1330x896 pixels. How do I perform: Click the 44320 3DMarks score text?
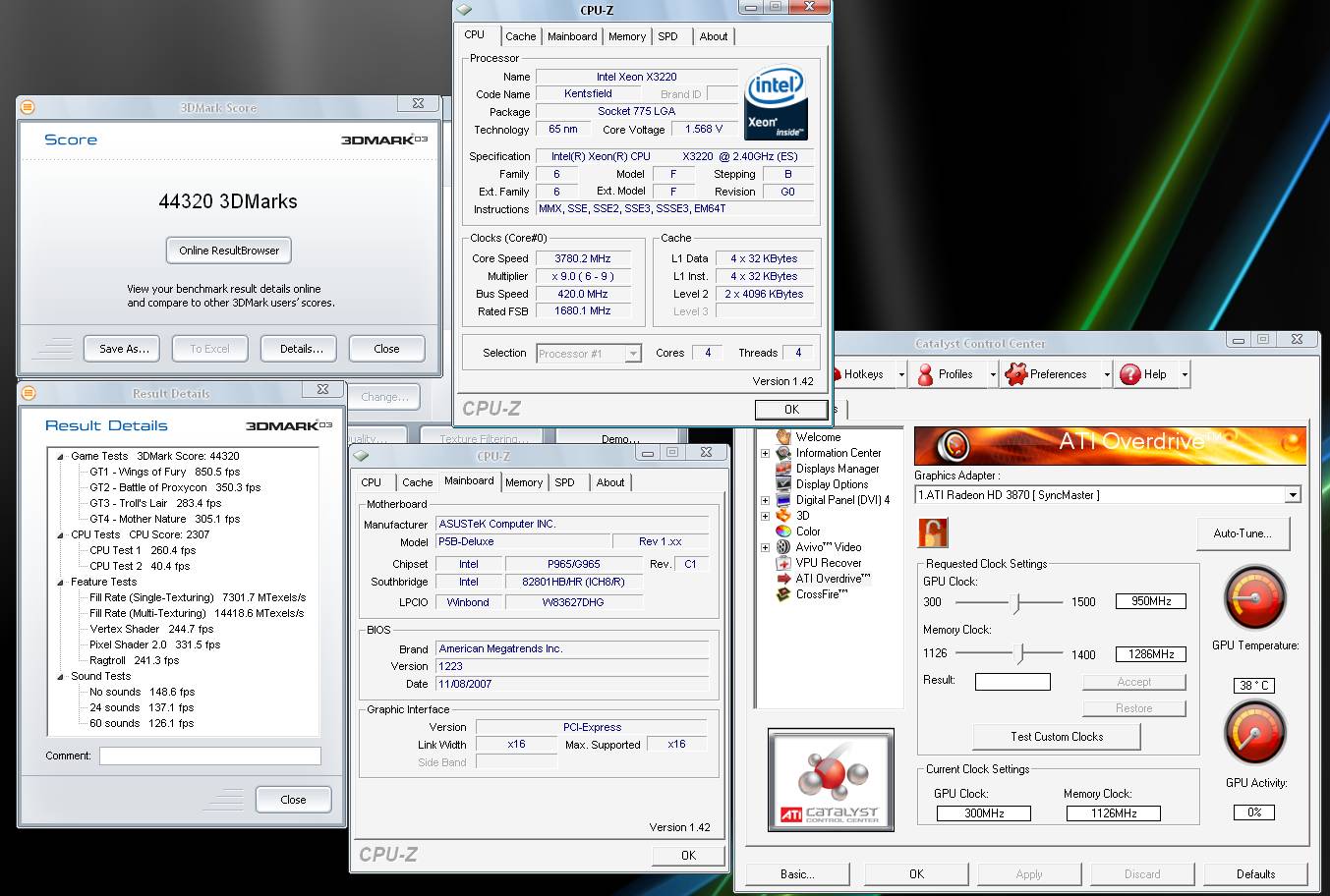point(228,201)
